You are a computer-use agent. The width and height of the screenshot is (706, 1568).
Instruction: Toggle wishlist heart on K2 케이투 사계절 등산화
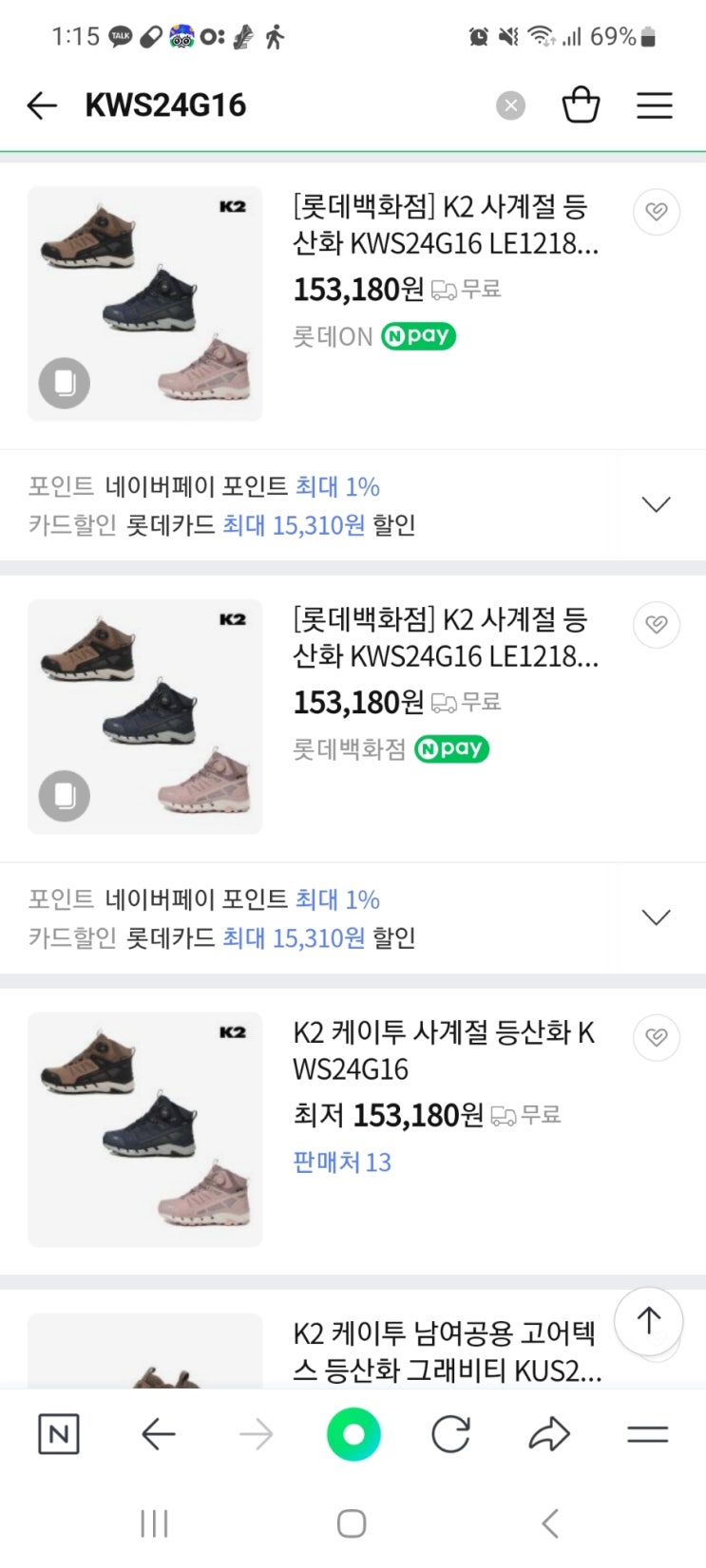[656, 1038]
